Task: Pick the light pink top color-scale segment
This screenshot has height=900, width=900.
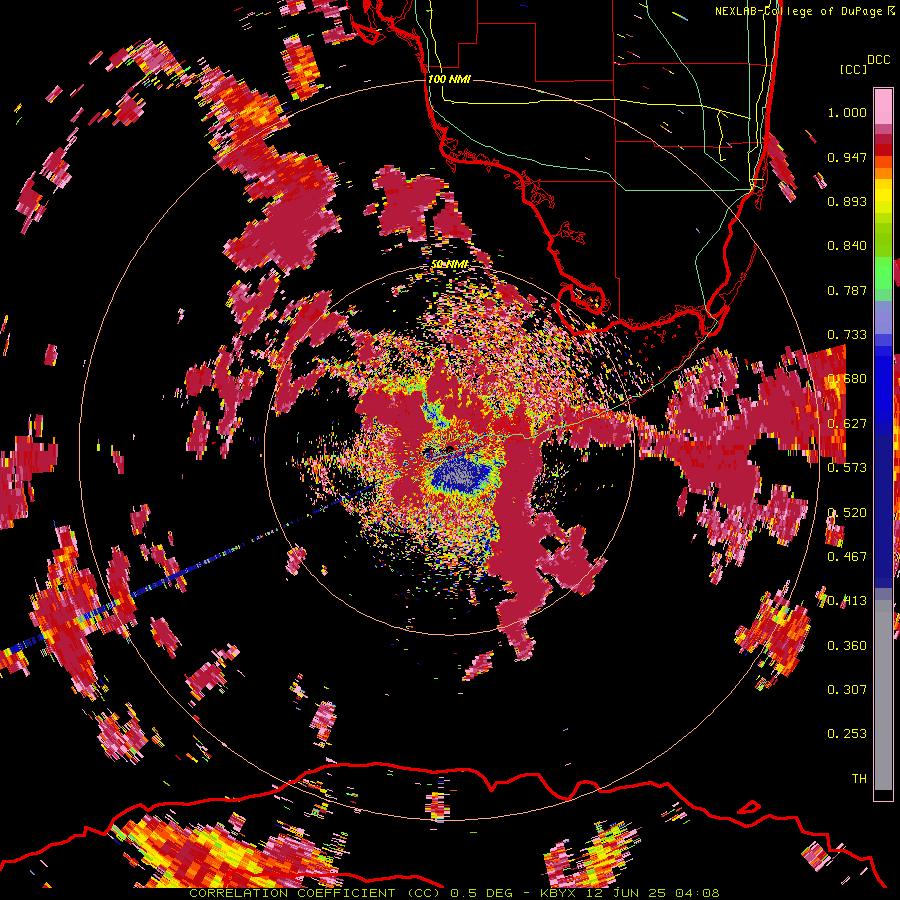Action: (883, 107)
